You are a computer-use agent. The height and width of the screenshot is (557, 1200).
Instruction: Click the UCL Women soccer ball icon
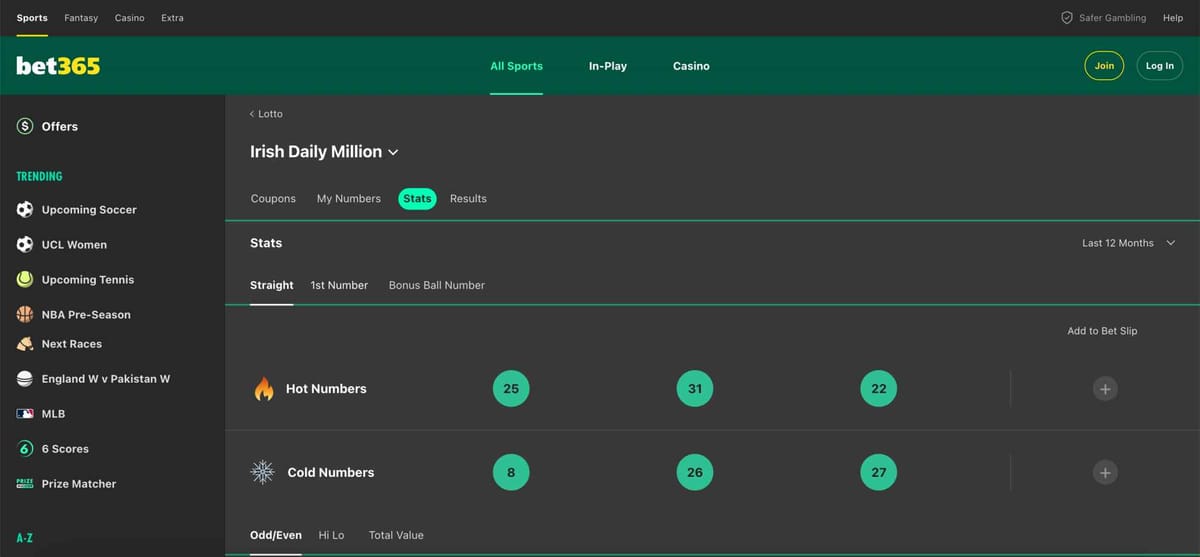[25, 244]
